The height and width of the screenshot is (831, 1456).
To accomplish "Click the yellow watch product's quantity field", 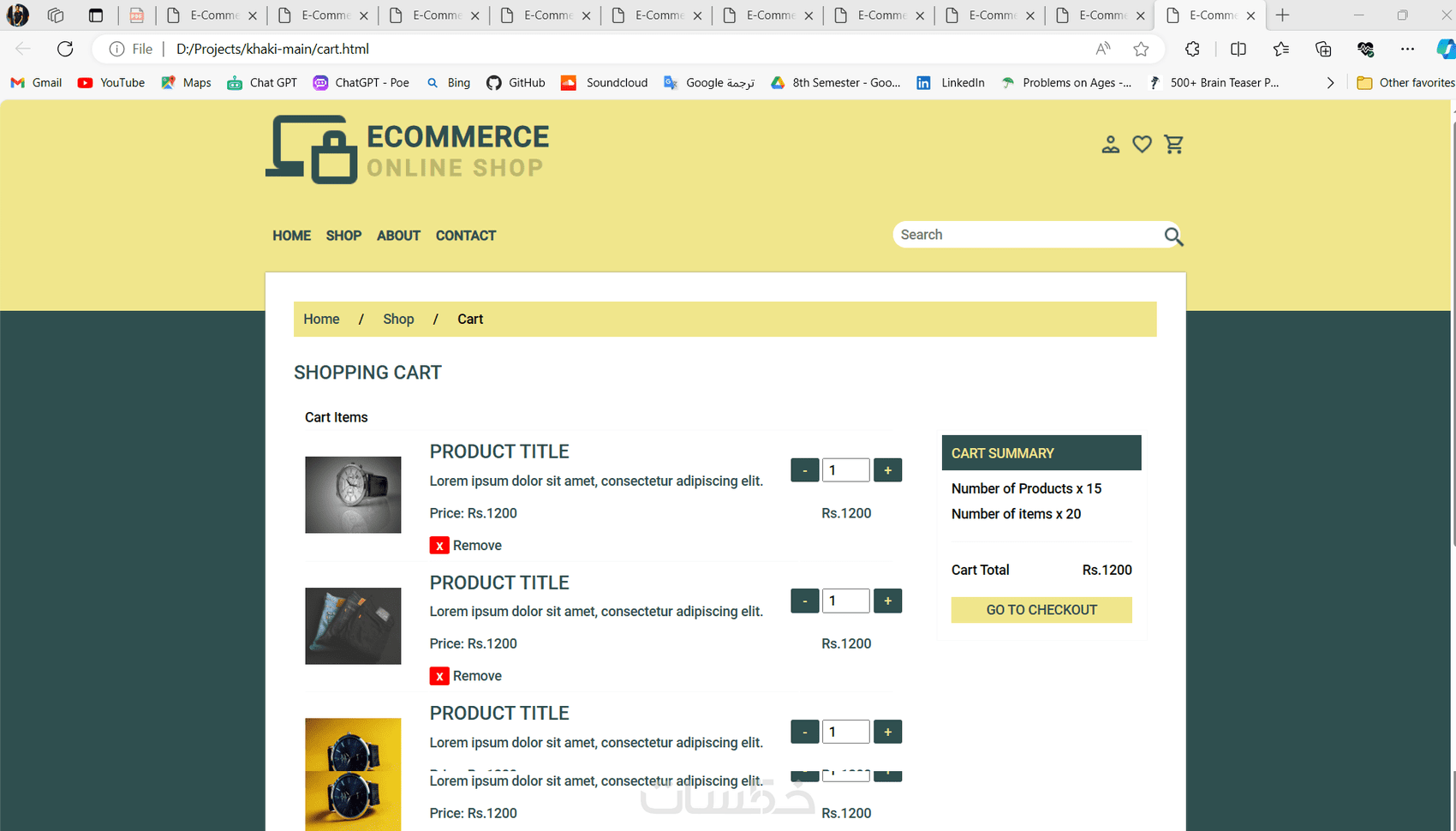I will click(x=846, y=732).
